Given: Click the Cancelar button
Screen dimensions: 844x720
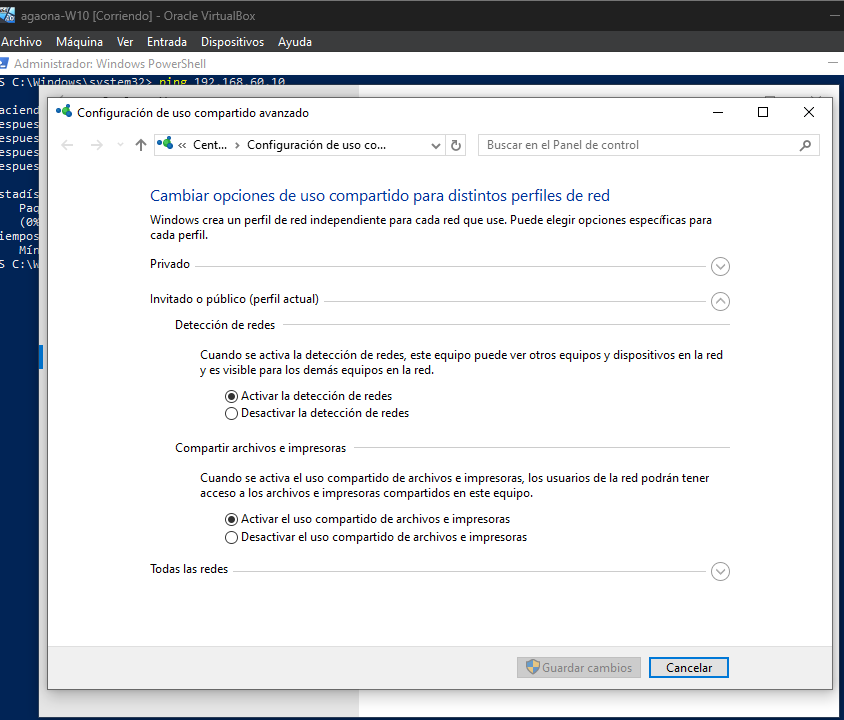Looking at the screenshot, I should pos(688,667).
